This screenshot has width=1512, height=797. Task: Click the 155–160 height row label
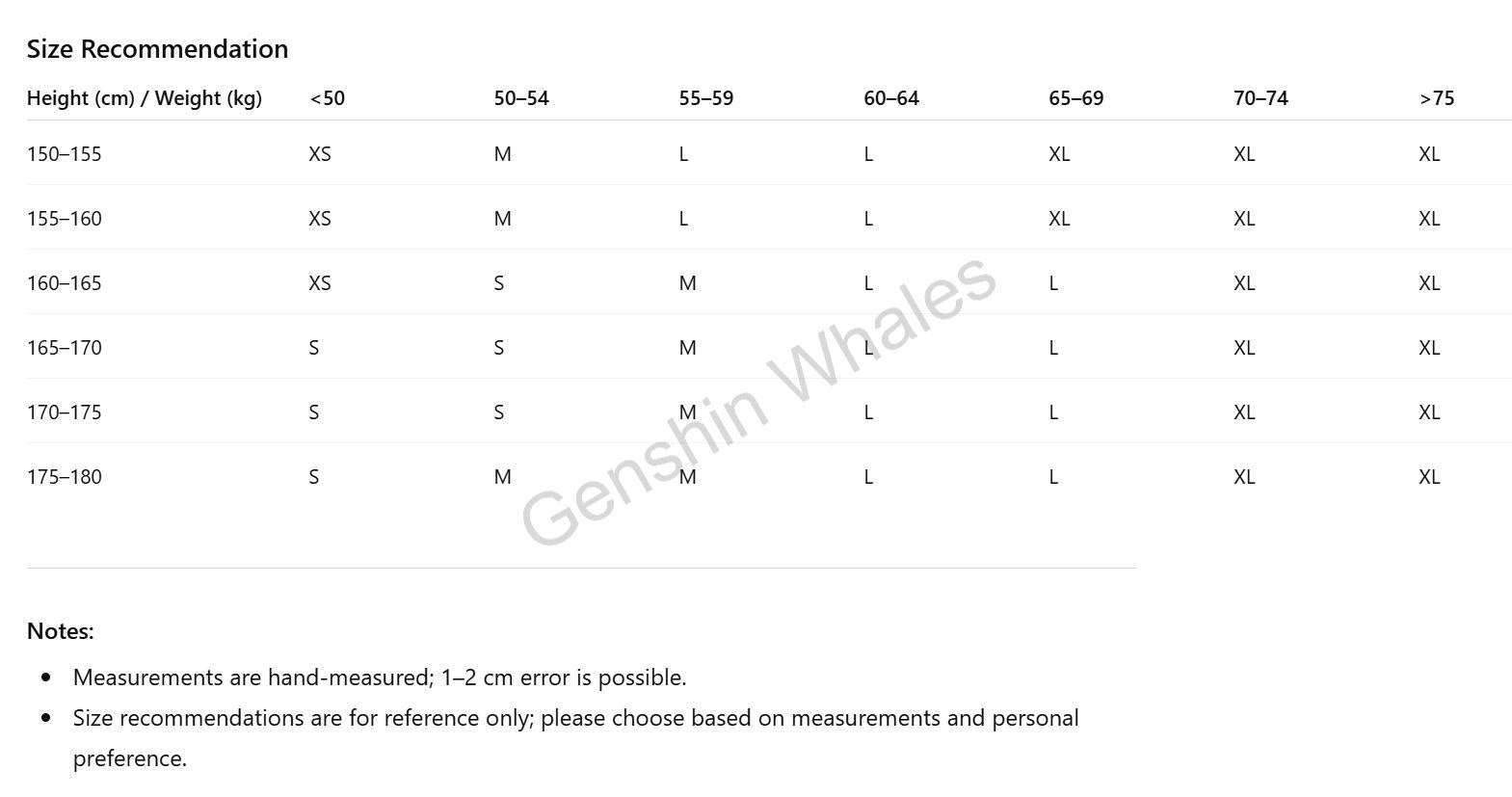[65, 219]
